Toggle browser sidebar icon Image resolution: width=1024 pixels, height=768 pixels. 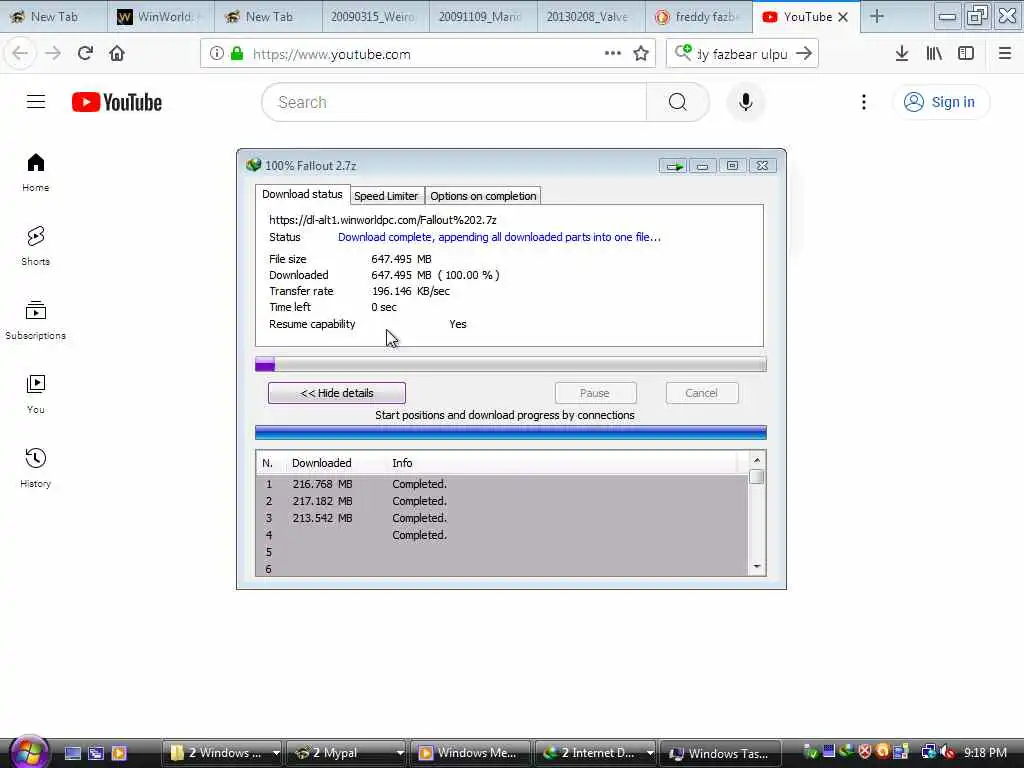pos(966,54)
